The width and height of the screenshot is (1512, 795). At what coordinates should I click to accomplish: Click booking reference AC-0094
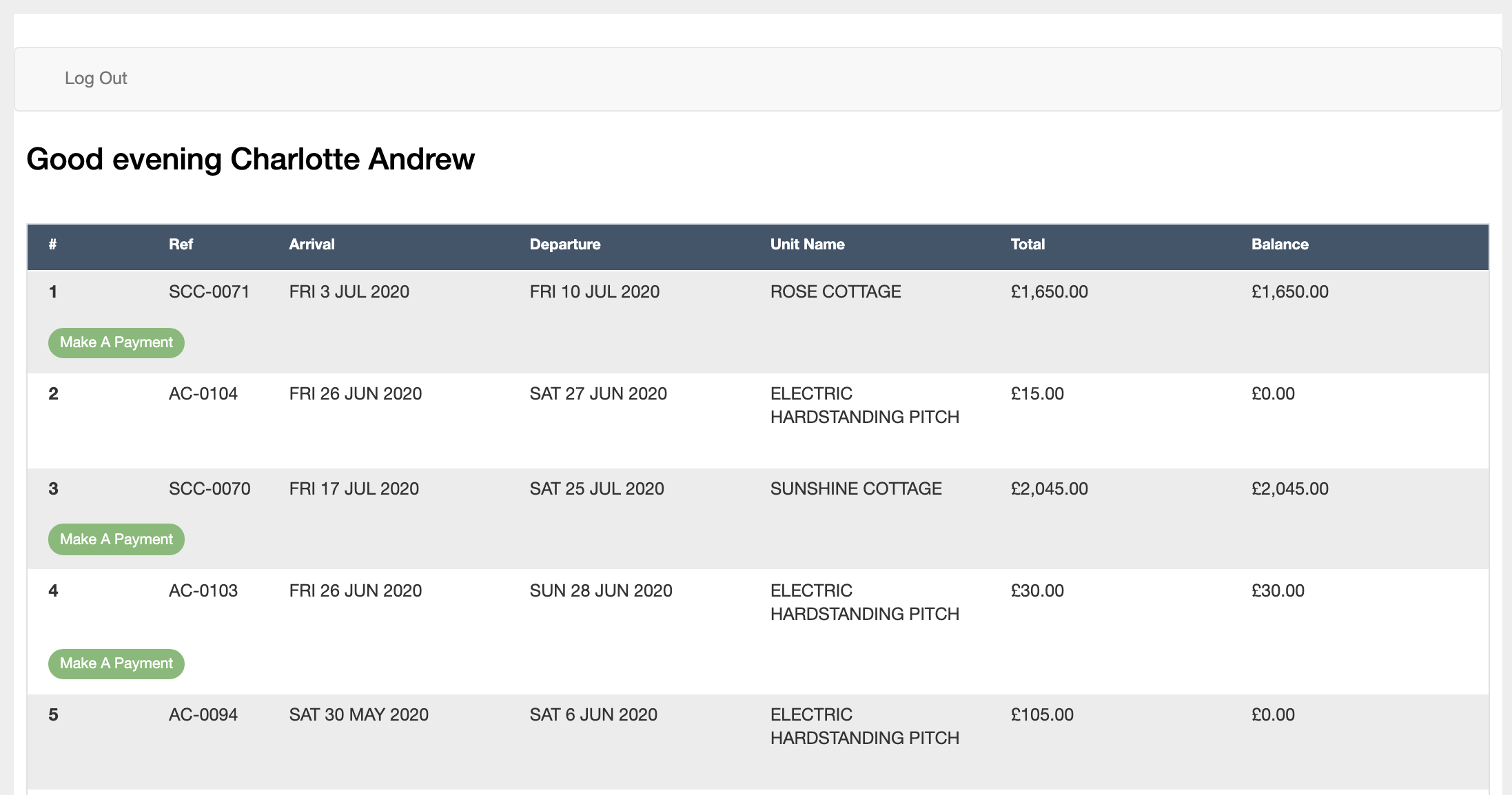pyautogui.click(x=203, y=715)
